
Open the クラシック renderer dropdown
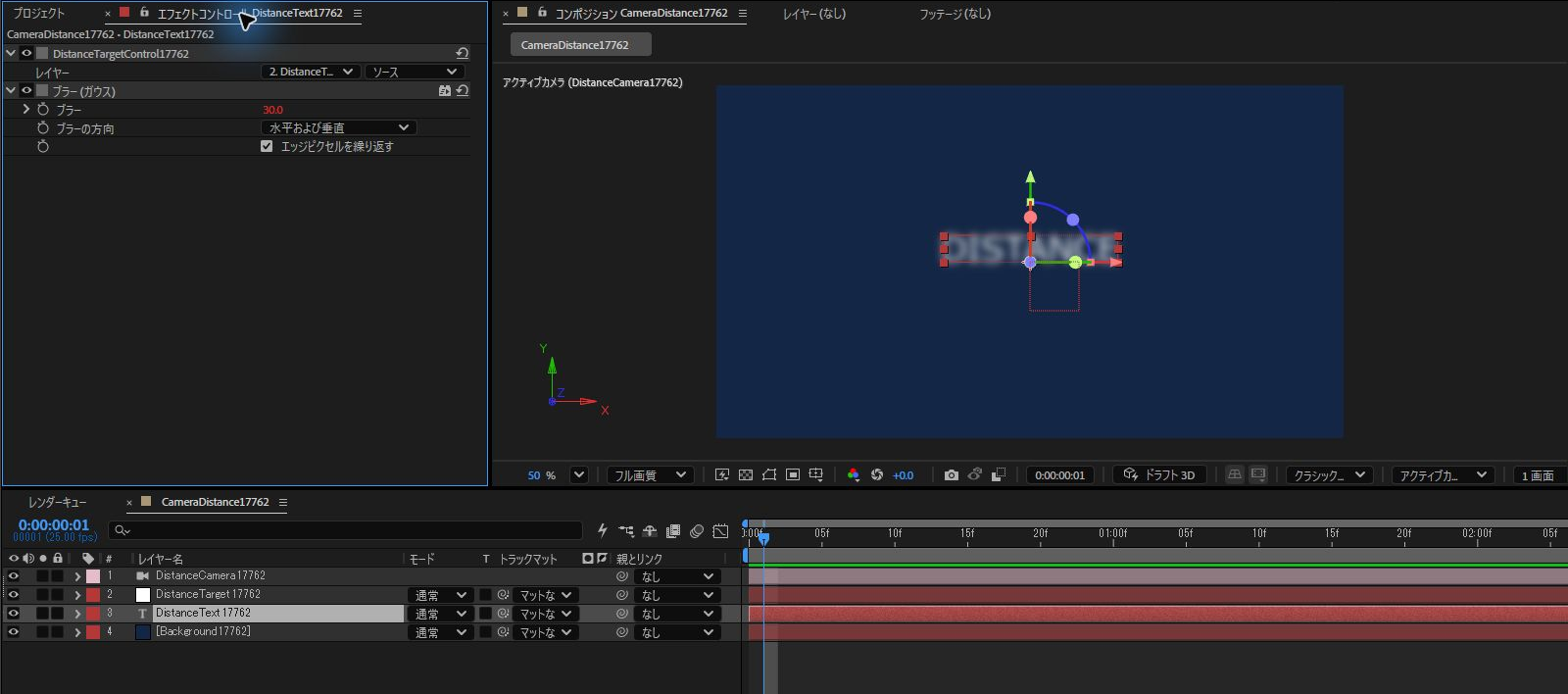(1329, 475)
